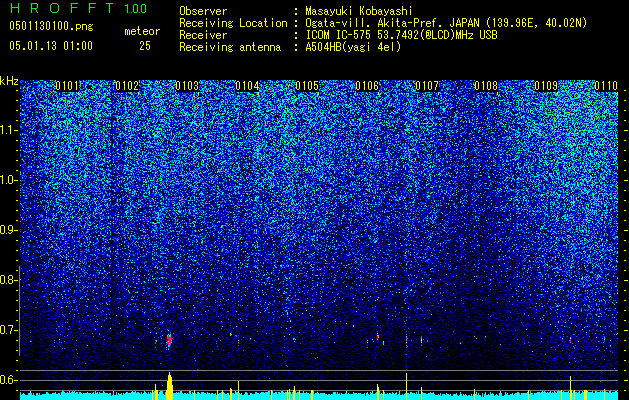Click the kHz axis unit label
This screenshot has height=400, width=629.
coord(9,81)
